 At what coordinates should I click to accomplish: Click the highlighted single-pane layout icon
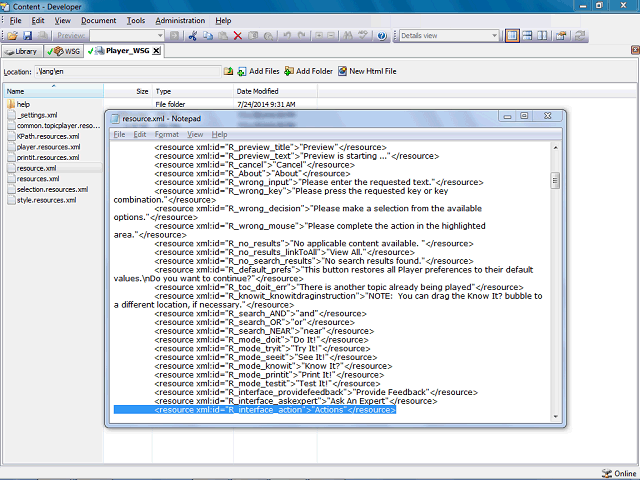(512, 36)
